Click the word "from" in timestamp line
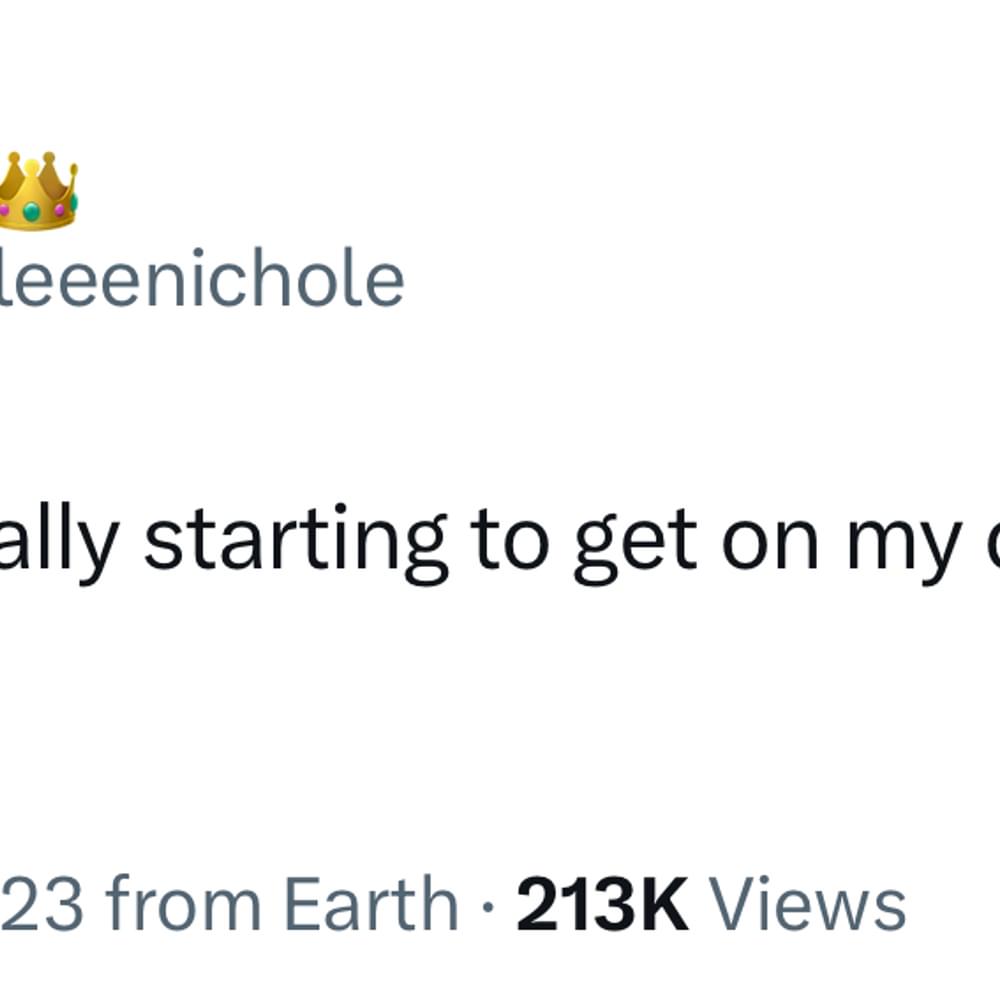Image resolution: width=1000 pixels, height=1000 pixels. point(184,904)
